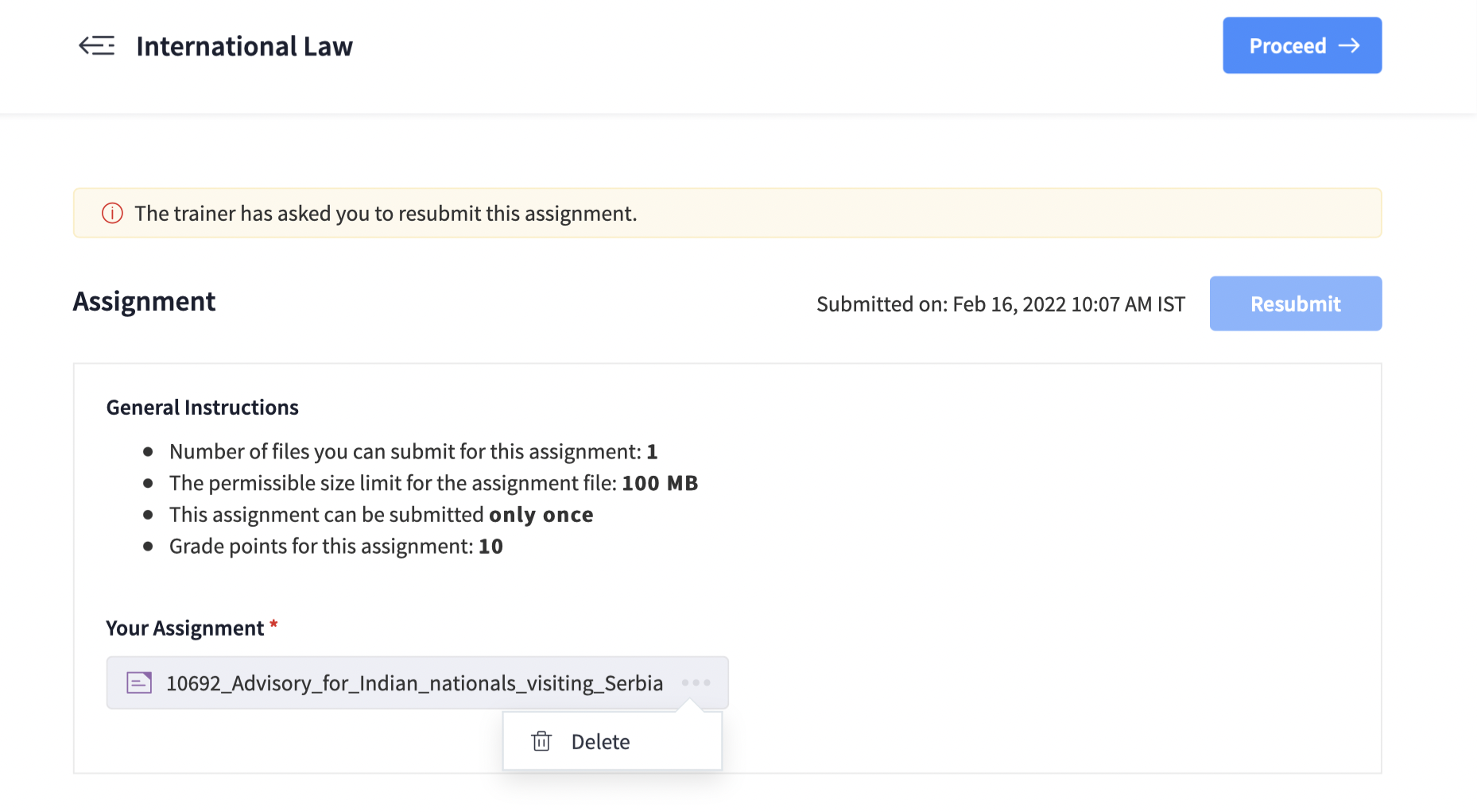The image size is (1477, 812).
Task: Click the number of files instruction line
Action: coord(413,452)
